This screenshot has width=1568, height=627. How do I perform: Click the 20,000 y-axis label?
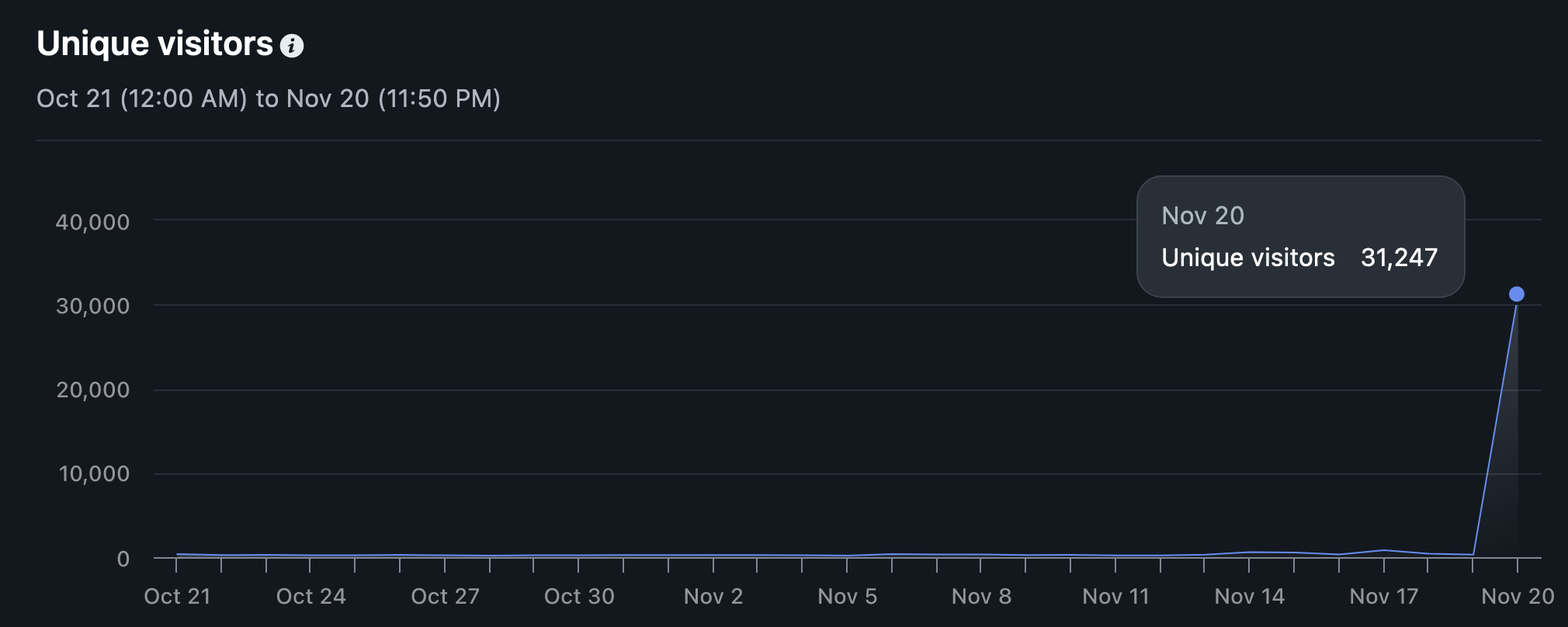pyautogui.click(x=93, y=390)
